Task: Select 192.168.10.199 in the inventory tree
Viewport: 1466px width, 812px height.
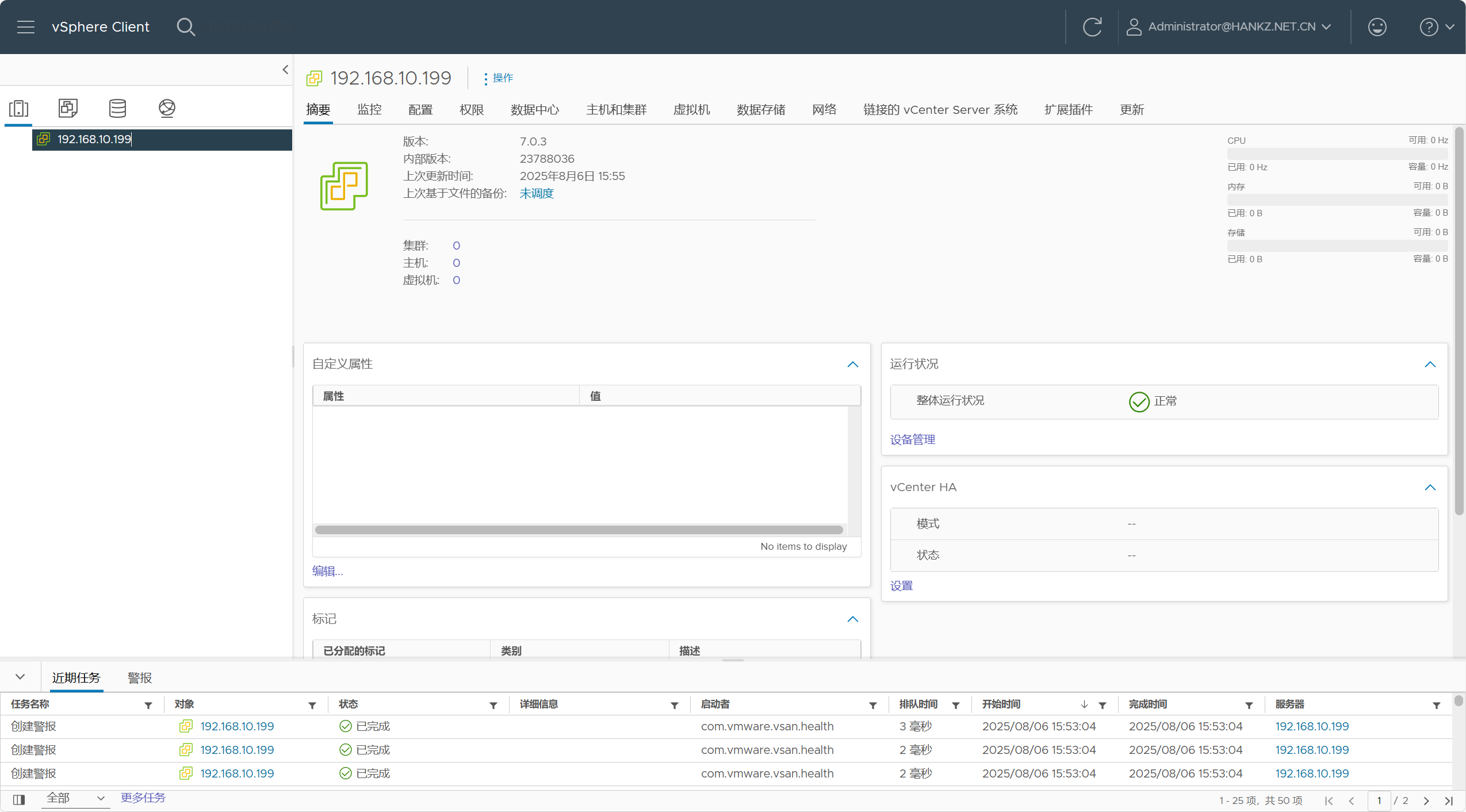Action: click(x=162, y=139)
